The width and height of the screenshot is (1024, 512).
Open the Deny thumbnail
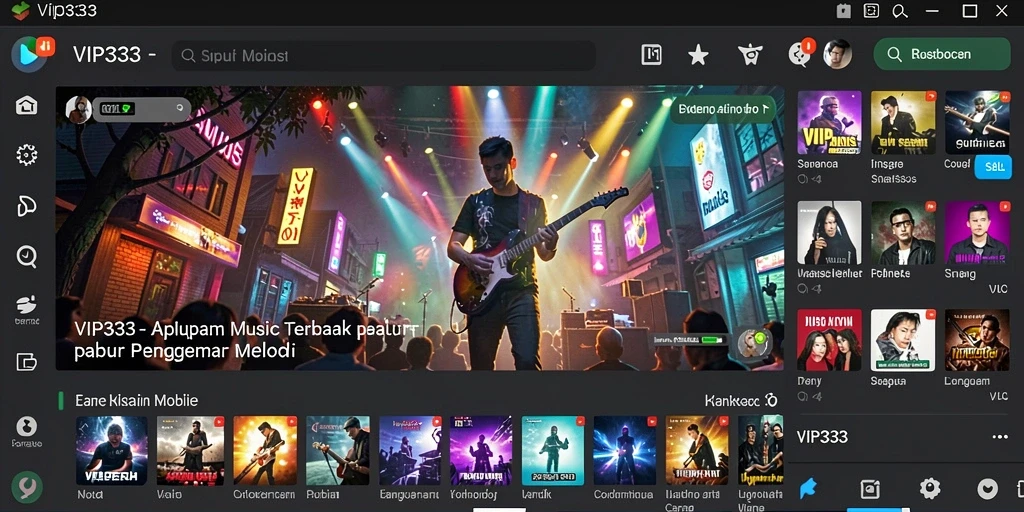pyautogui.click(x=829, y=340)
